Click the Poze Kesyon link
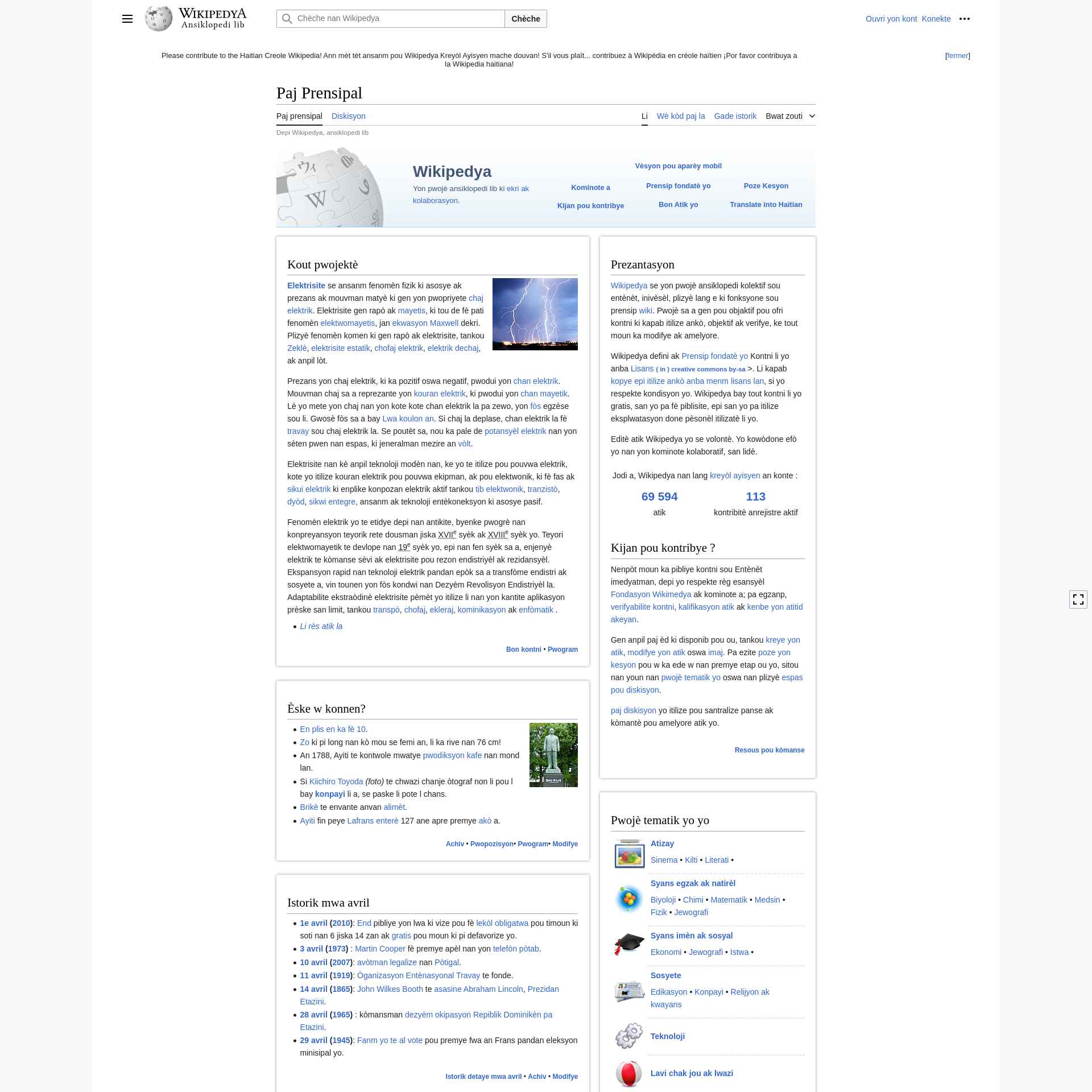This screenshot has height=1092, width=1092. [x=766, y=186]
